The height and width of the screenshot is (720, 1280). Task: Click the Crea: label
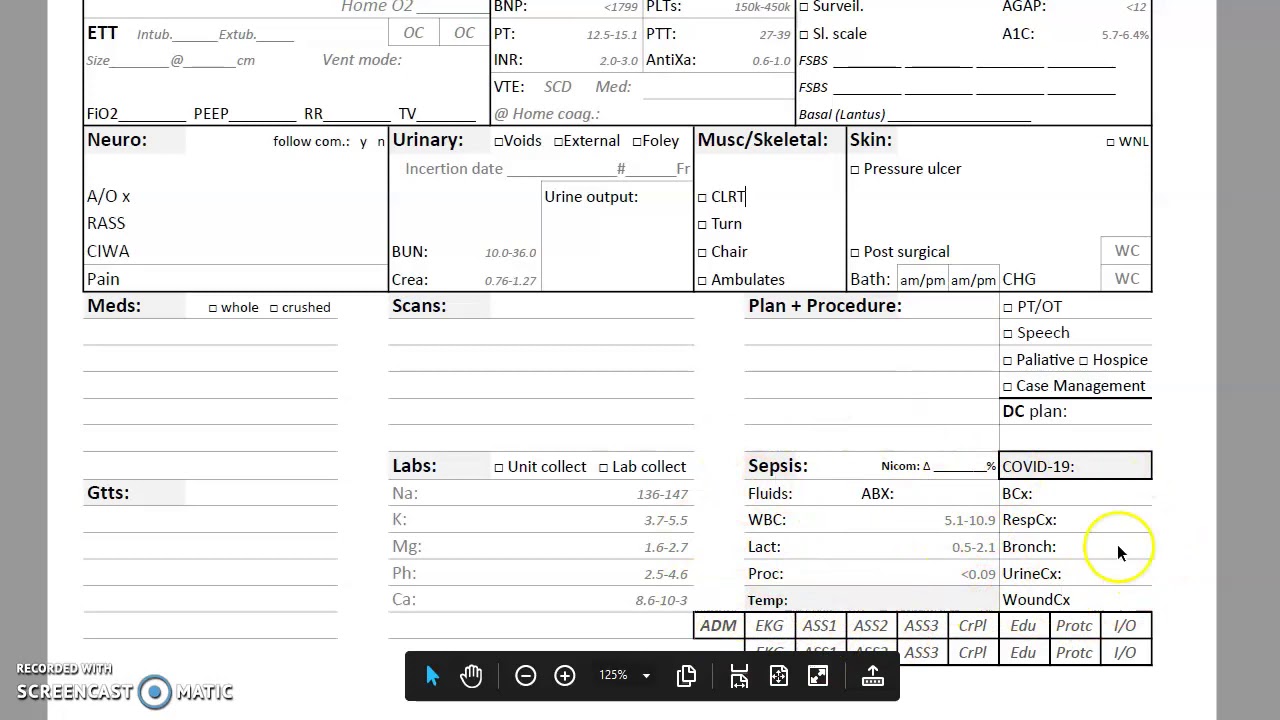tap(410, 280)
